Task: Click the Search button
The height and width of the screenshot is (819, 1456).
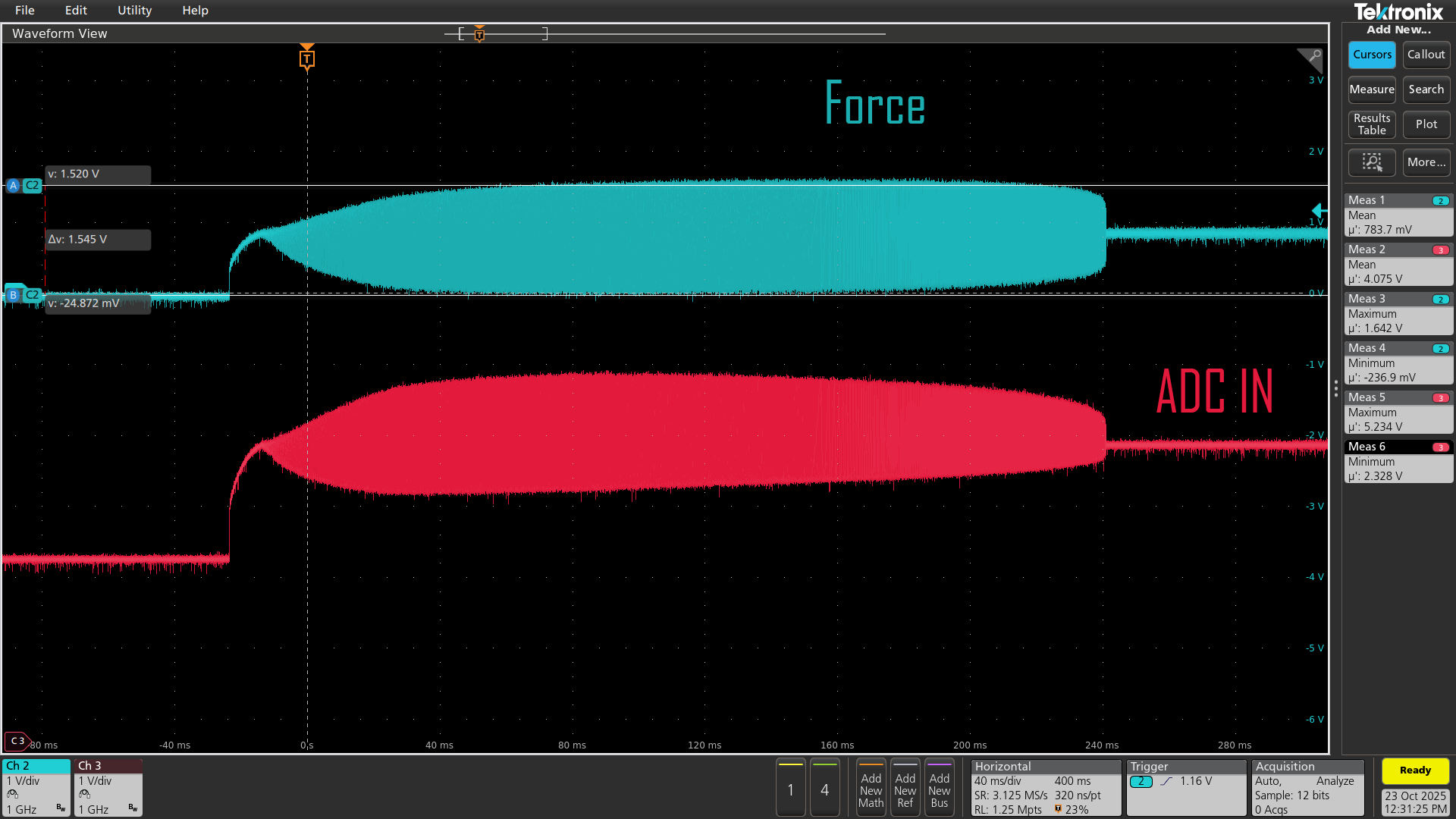Action: [1426, 89]
